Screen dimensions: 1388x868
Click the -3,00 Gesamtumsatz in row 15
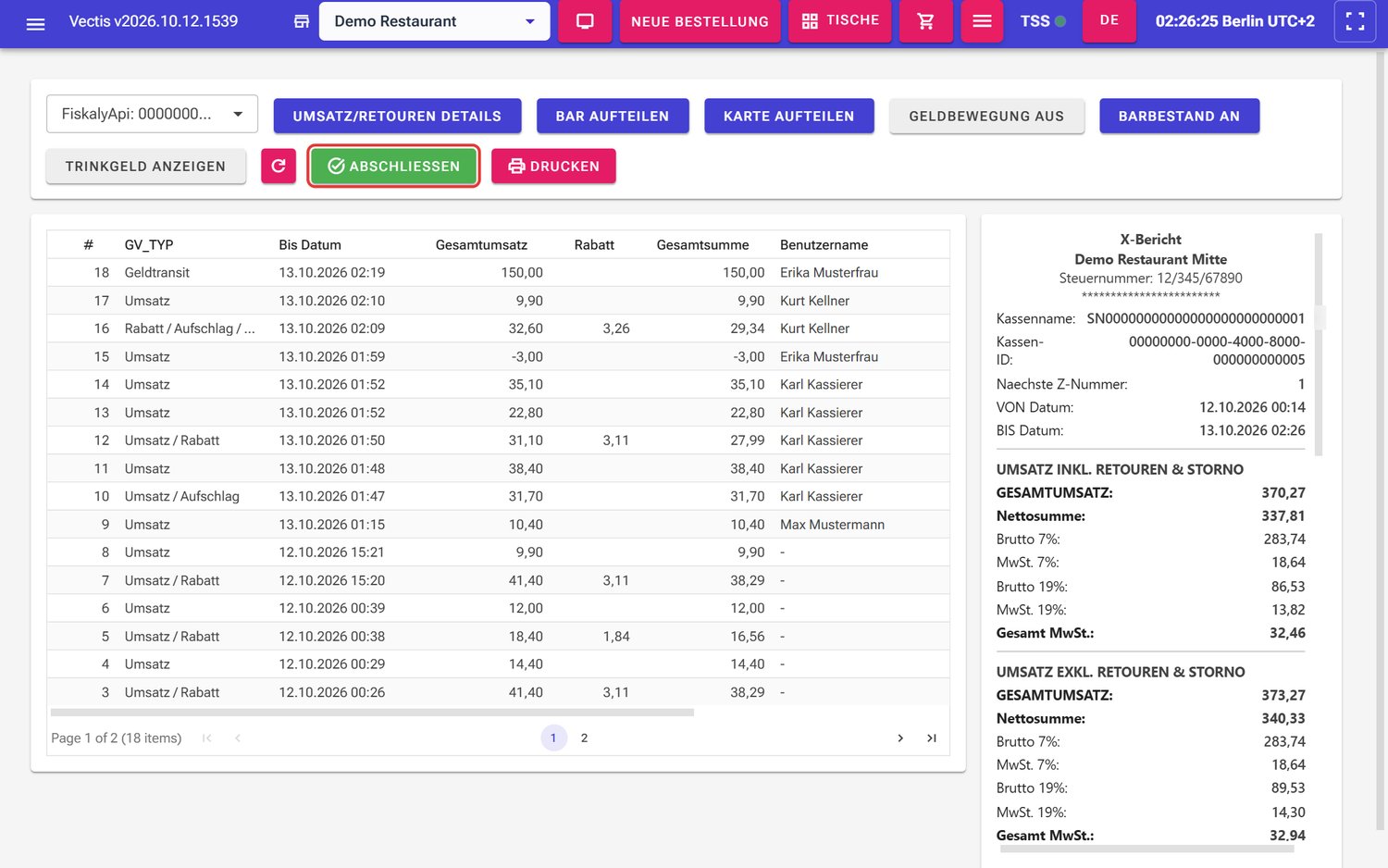click(527, 357)
